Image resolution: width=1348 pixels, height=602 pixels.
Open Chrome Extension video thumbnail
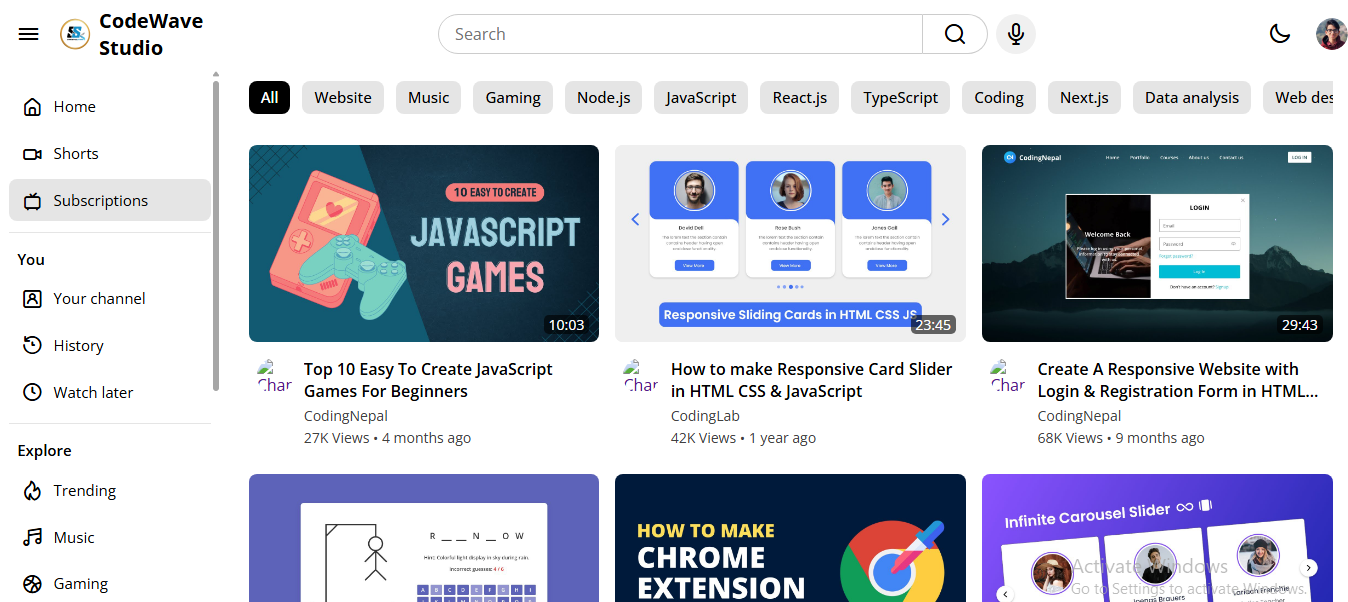790,538
